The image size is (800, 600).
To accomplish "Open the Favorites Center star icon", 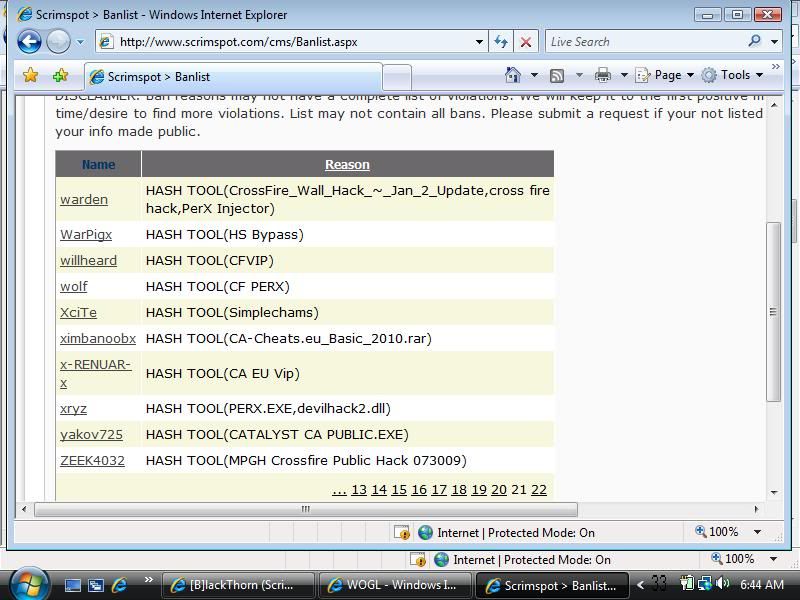I will pyautogui.click(x=31, y=75).
